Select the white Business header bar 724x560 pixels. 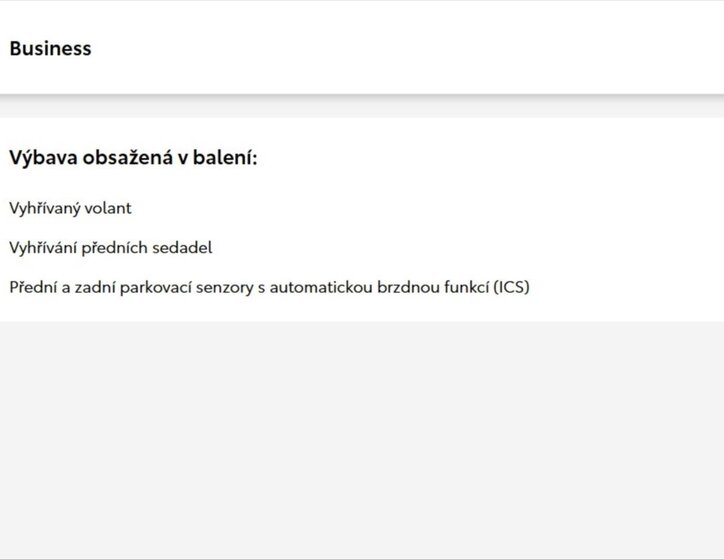click(x=400, y=48)
